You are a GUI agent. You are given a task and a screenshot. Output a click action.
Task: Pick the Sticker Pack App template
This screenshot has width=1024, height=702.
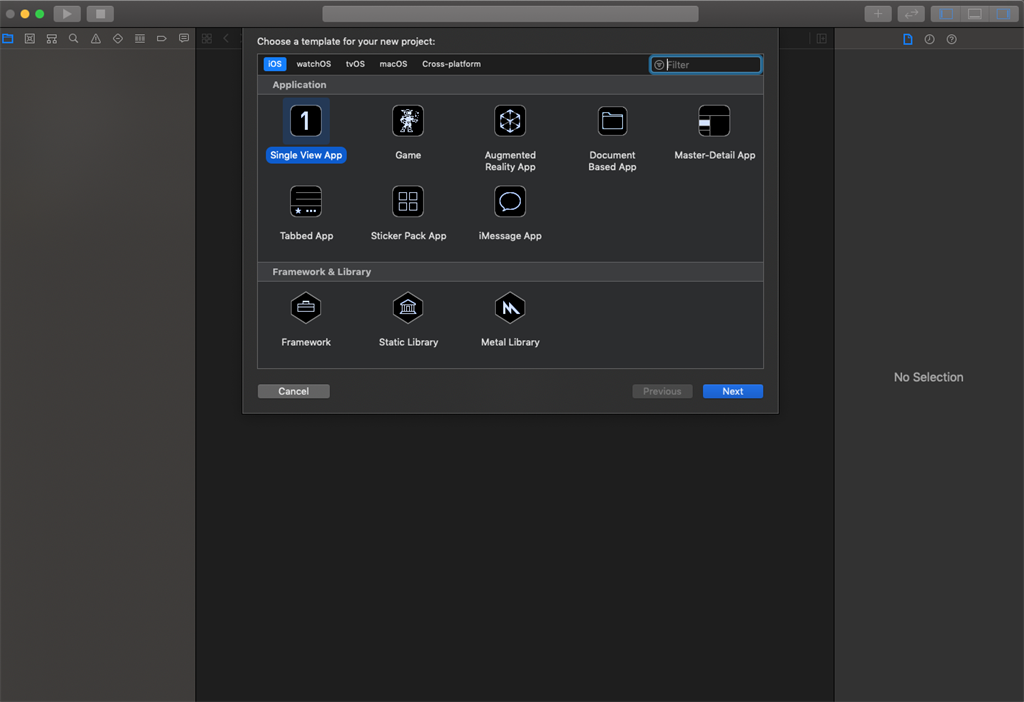408,201
